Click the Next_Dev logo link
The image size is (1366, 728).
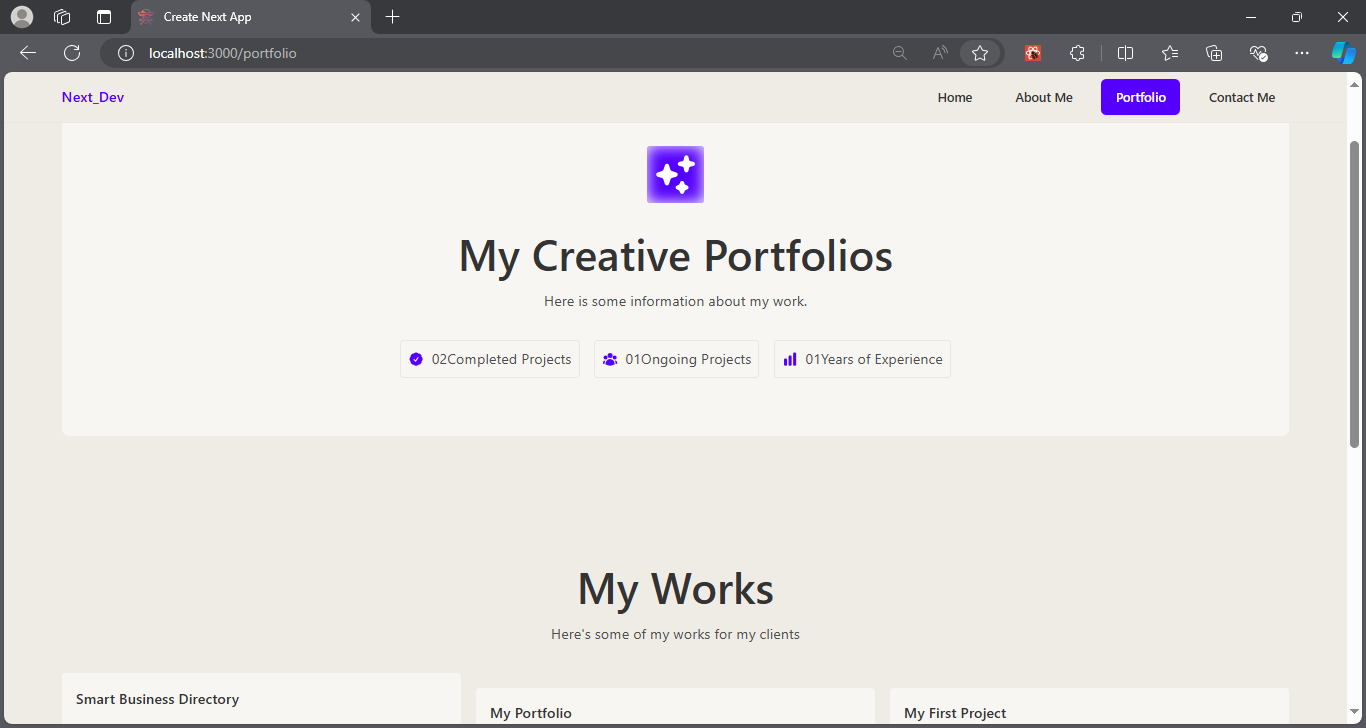(93, 97)
